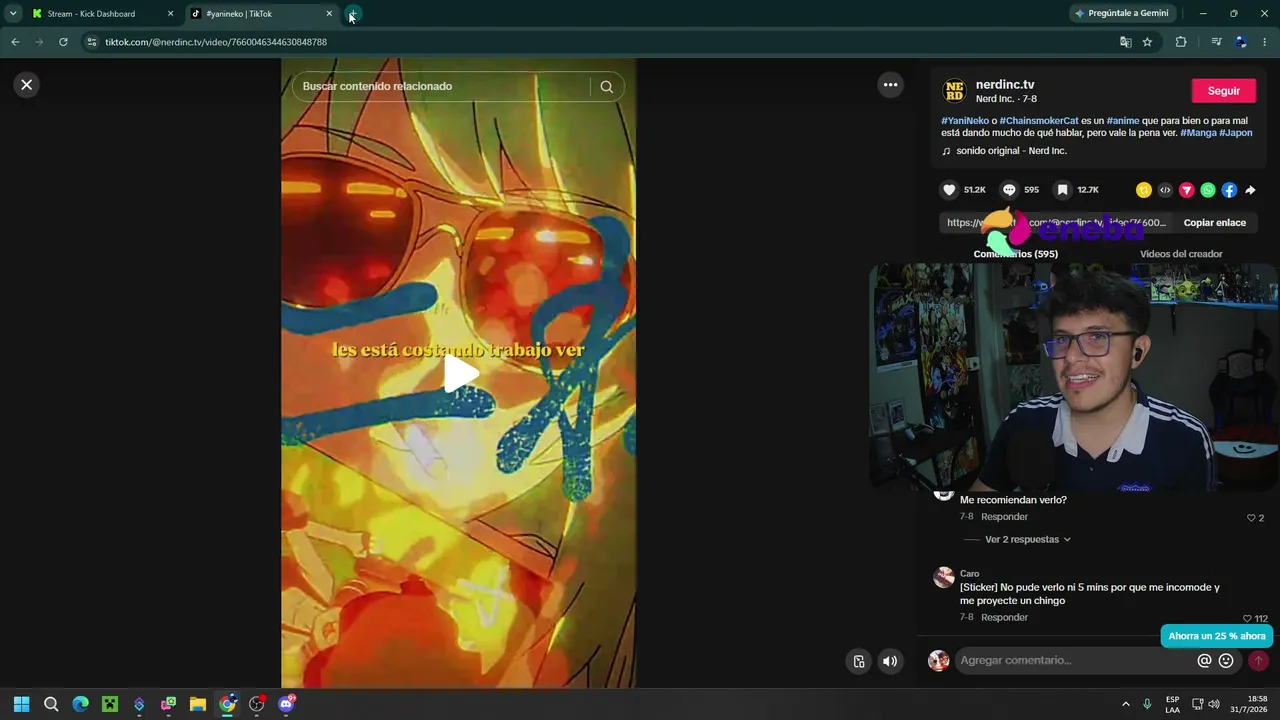Viewport: 1280px width, 720px height.
Task: Open the Google Translate page icon
Action: [1126, 42]
